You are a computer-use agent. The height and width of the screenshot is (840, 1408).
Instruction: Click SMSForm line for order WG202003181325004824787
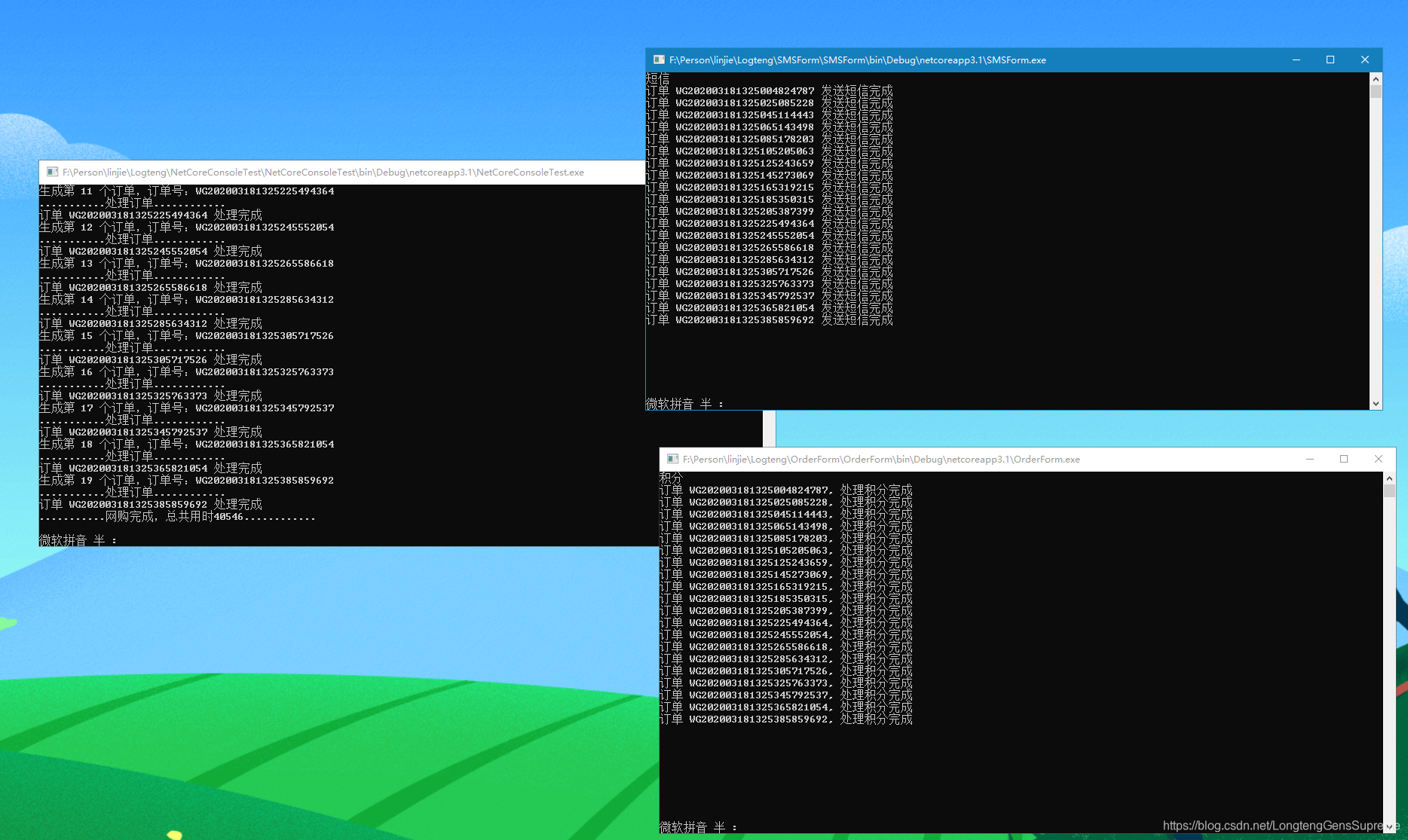click(770, 91)
